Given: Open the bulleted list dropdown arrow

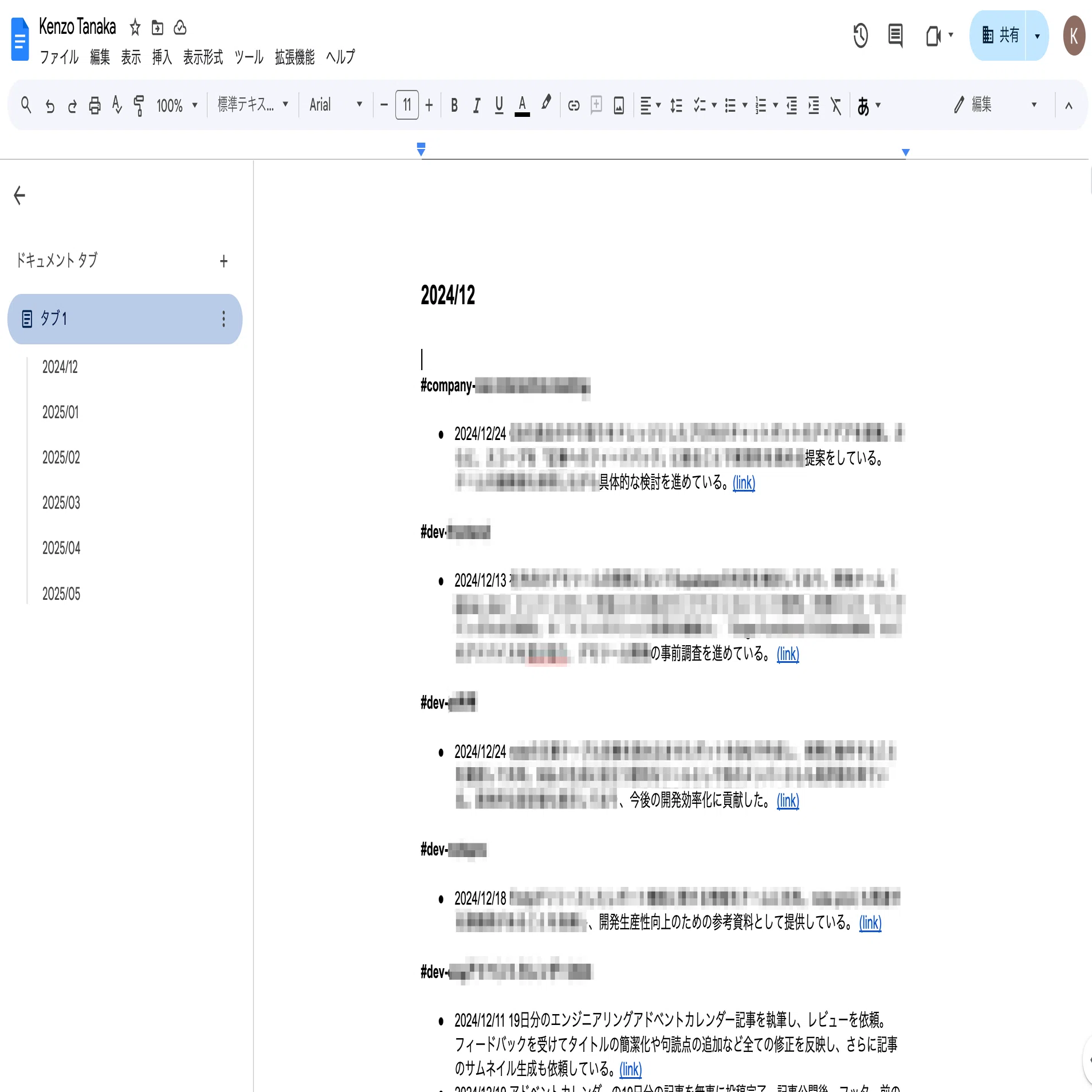Looking at the screenshot, I should click(x=745, y=105).
